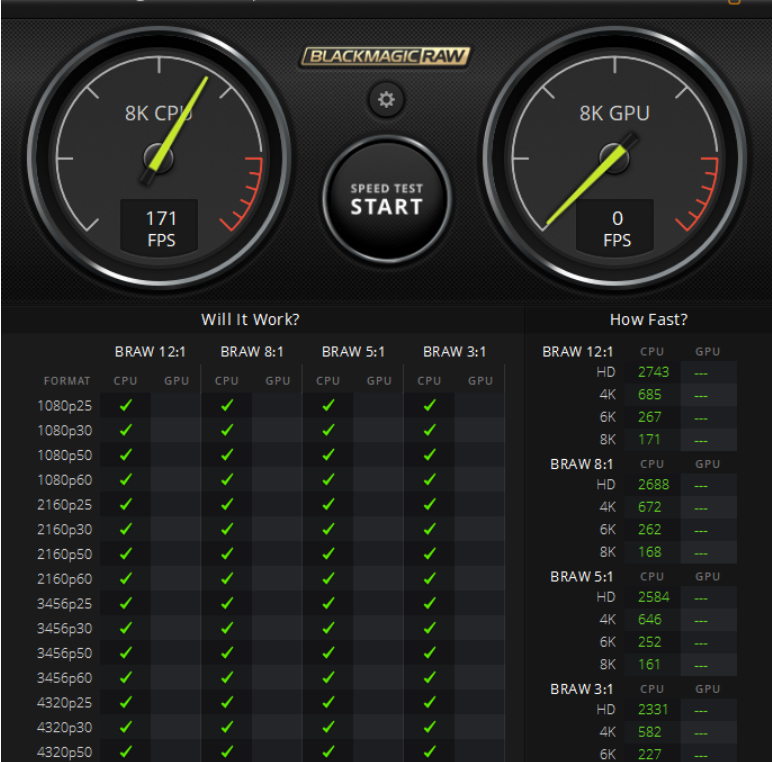Open the settings gear icon

pyautogui.click(x=386, y=100)
